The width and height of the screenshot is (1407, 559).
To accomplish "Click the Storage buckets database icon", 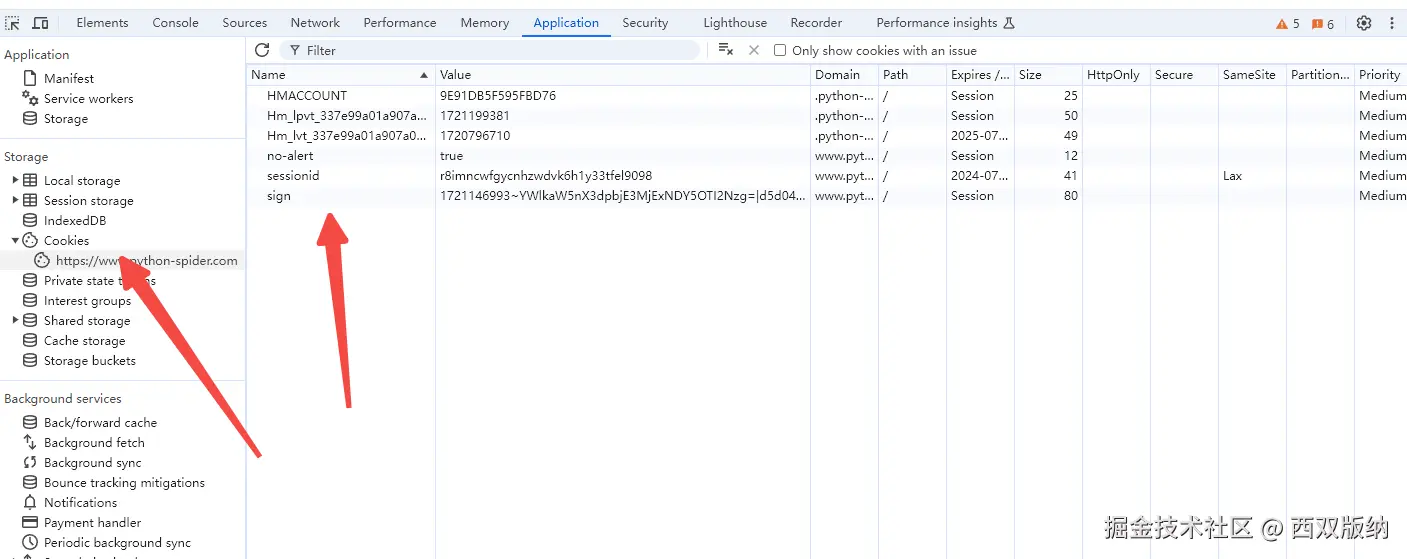I will (30, 360).
